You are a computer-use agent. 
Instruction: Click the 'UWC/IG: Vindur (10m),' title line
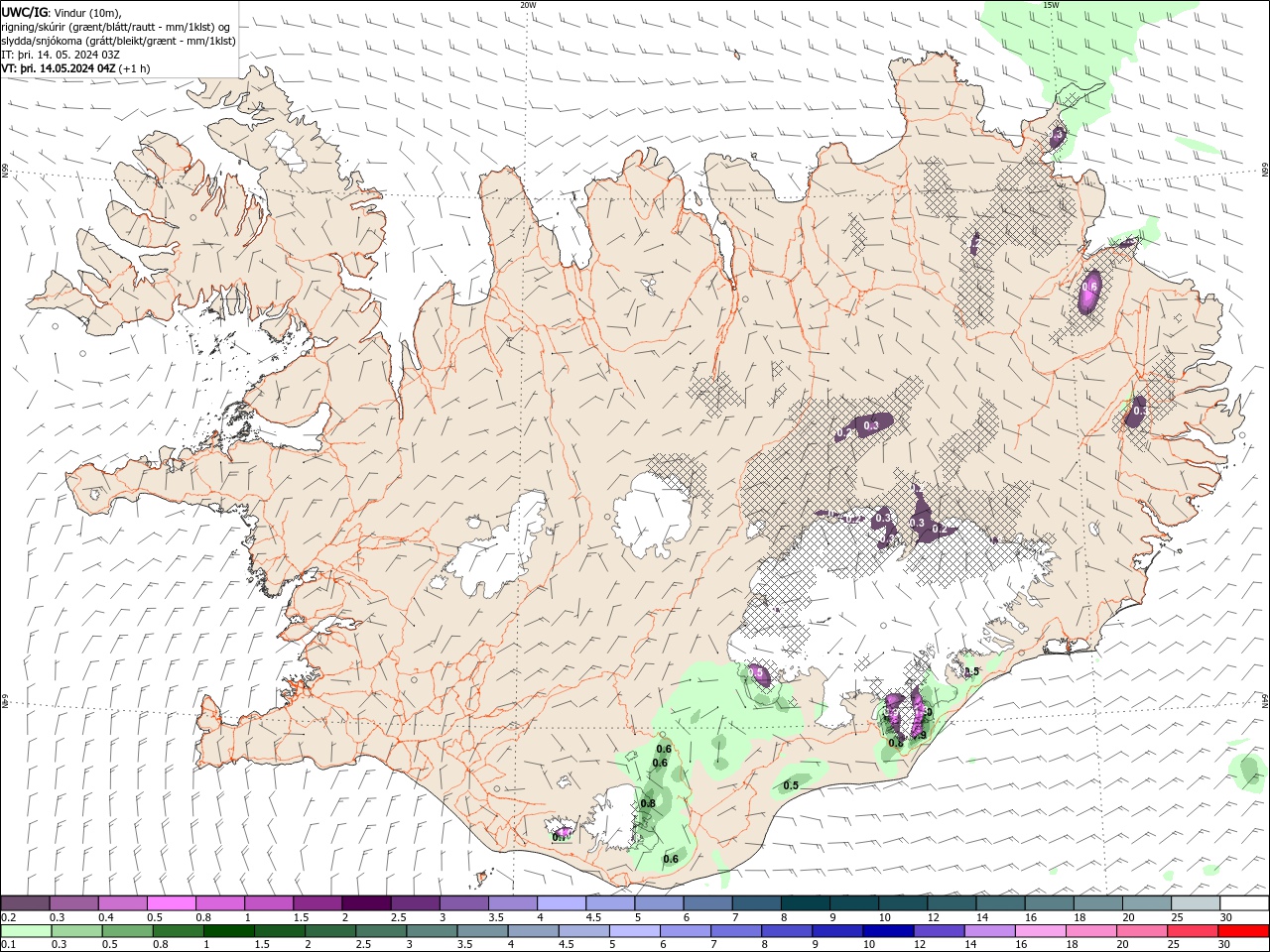click(61, 12)
